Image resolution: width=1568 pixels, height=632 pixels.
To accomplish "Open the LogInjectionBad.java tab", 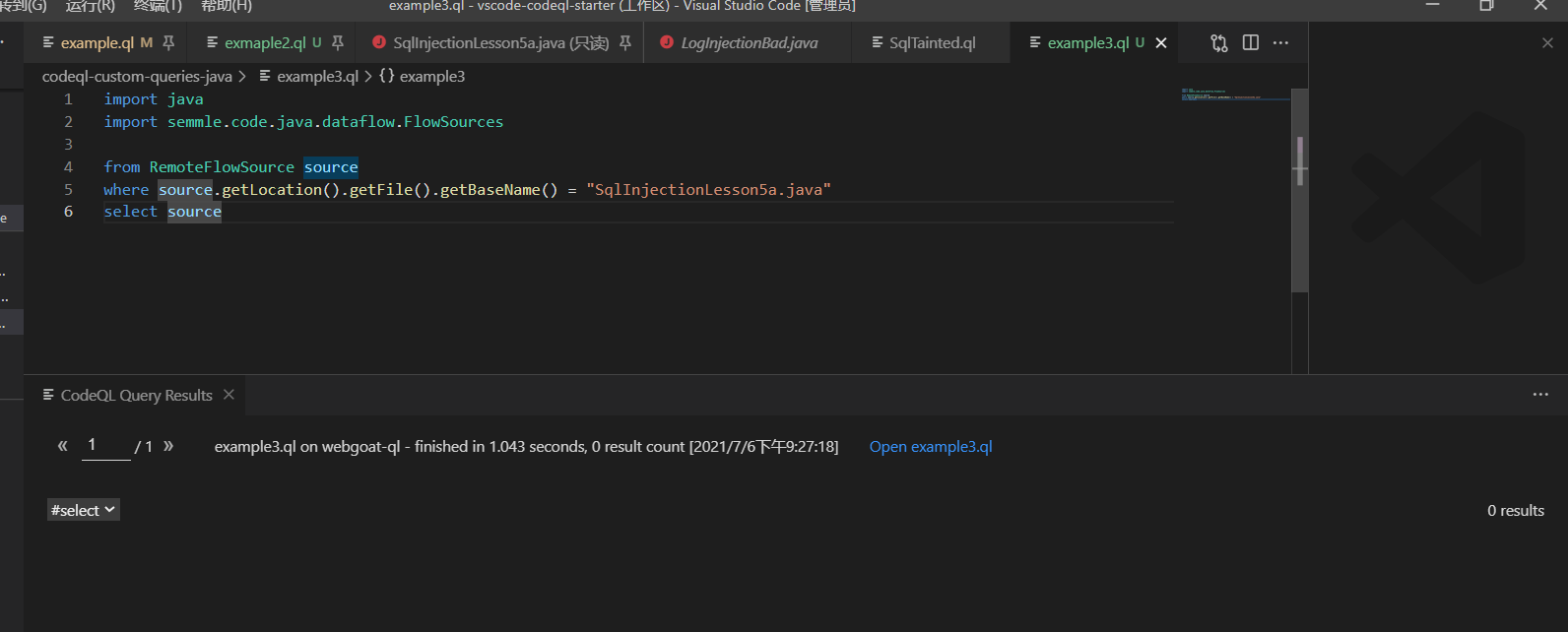I will click(x=749, y=43).
